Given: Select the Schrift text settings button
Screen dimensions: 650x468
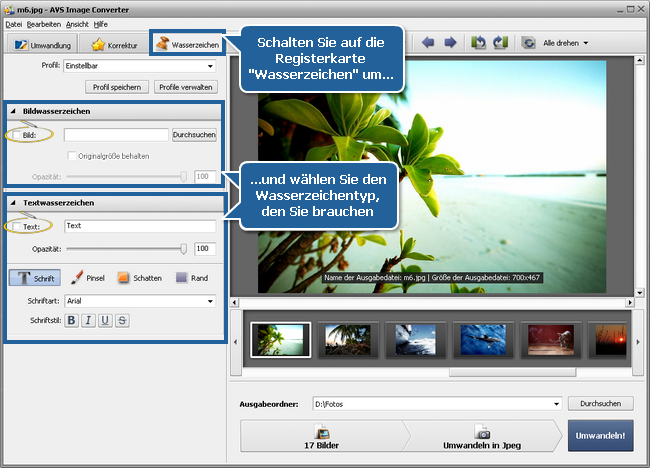Looking at the screenshot, I should point(35,277).
